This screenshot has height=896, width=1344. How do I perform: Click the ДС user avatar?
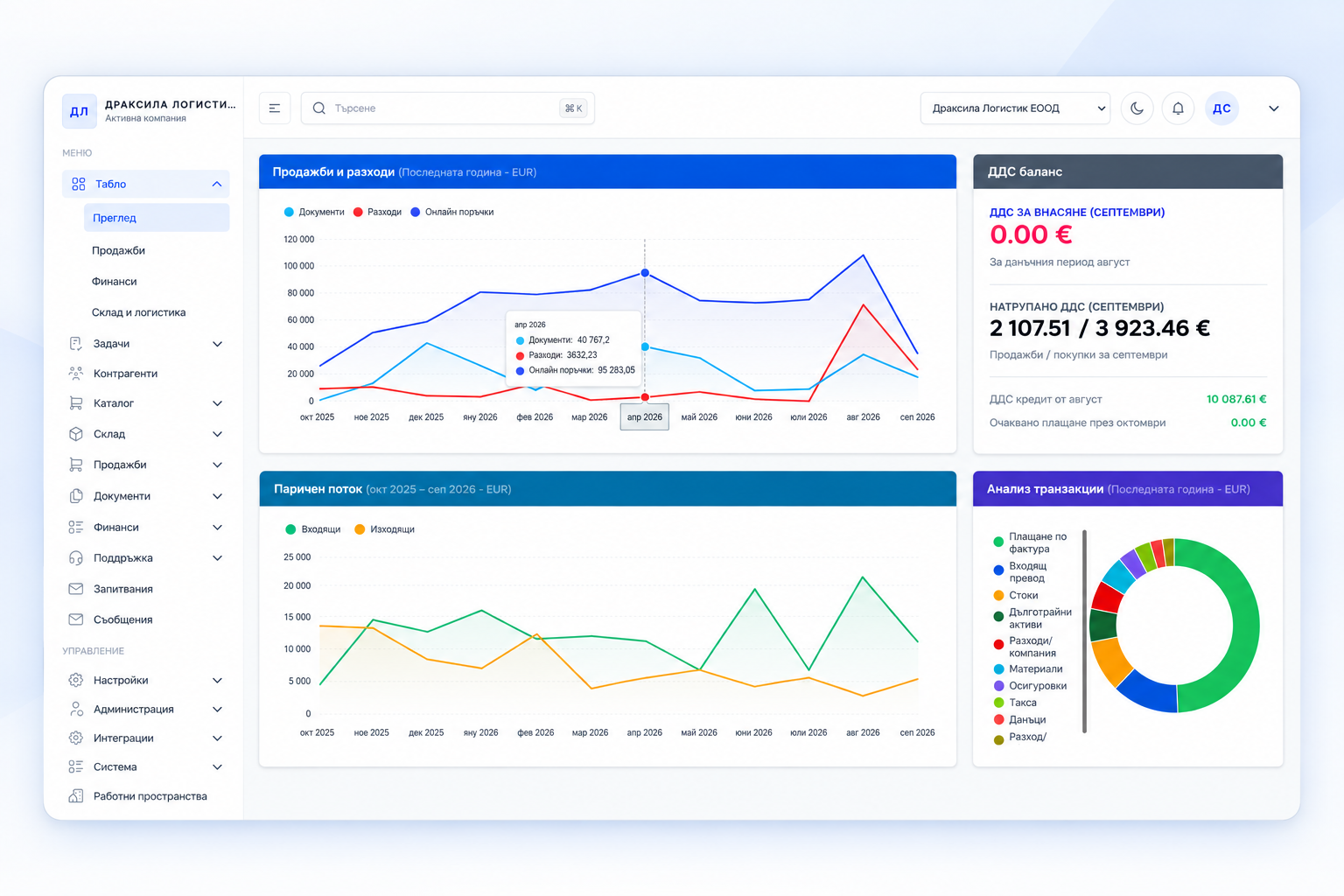pos(1221,108)
